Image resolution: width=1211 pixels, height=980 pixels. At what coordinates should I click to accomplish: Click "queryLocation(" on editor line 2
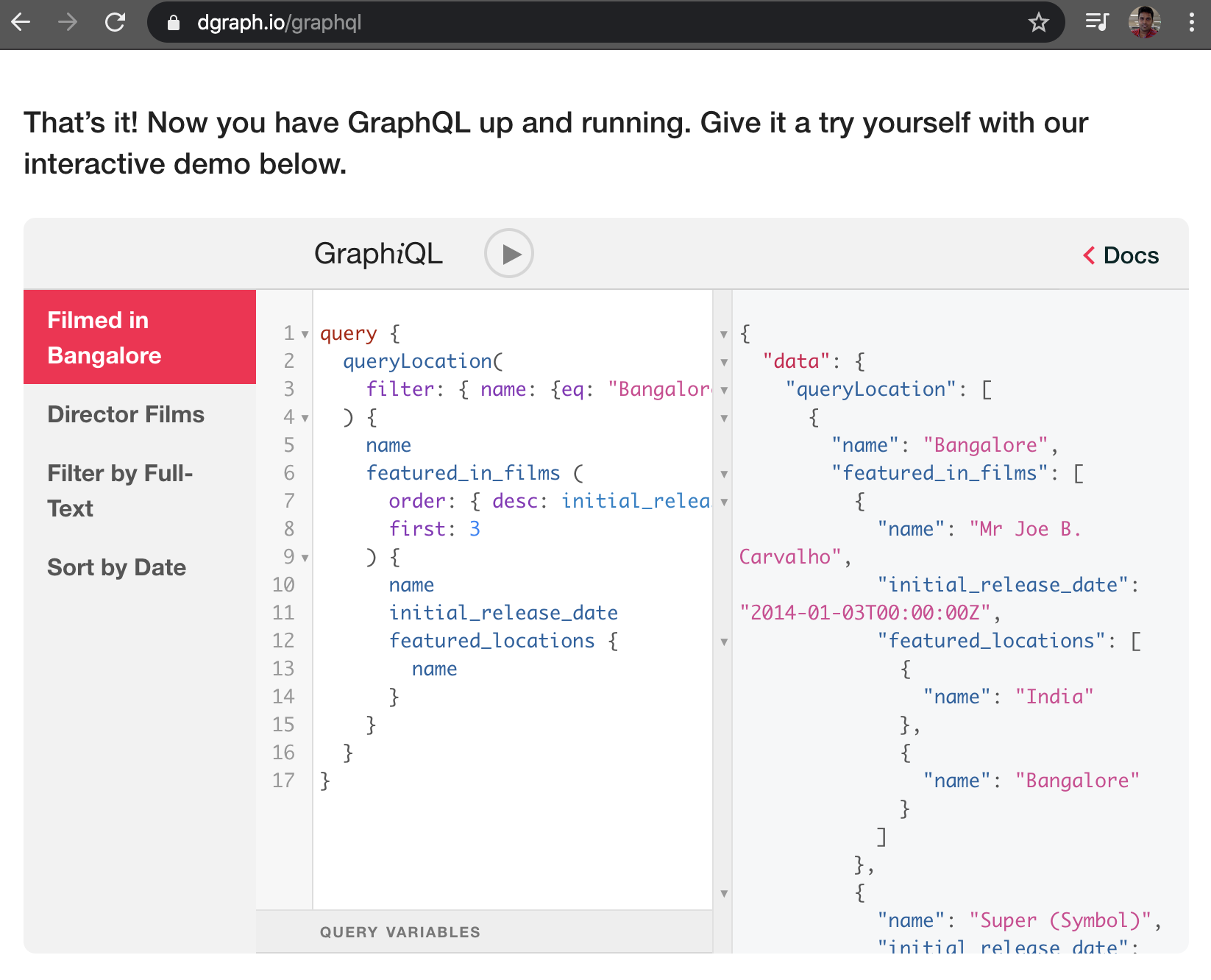[x=423, y=361]
